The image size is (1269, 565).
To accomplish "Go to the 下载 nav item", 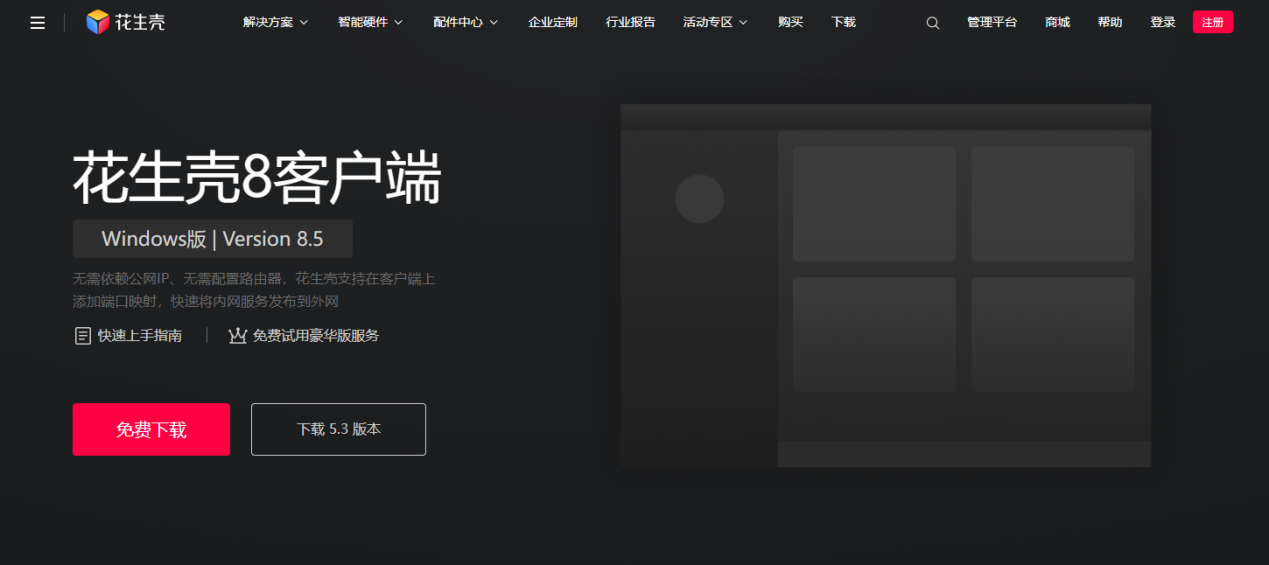I will 843,22.
